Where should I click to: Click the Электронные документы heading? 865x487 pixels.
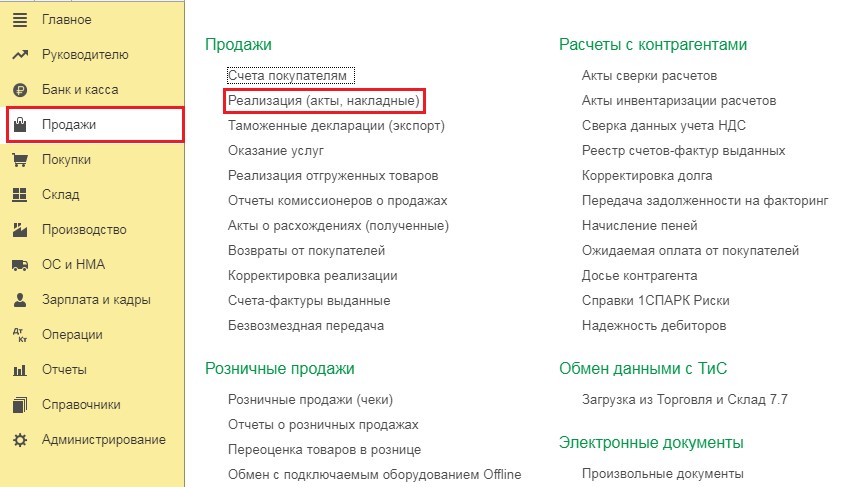coord(652,442)
